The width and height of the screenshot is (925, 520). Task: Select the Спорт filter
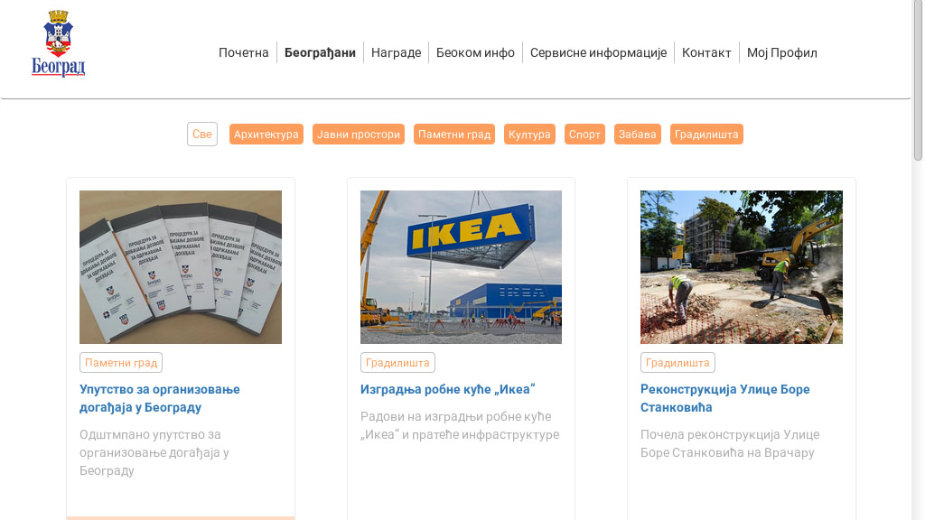click(x=584, y=134)
